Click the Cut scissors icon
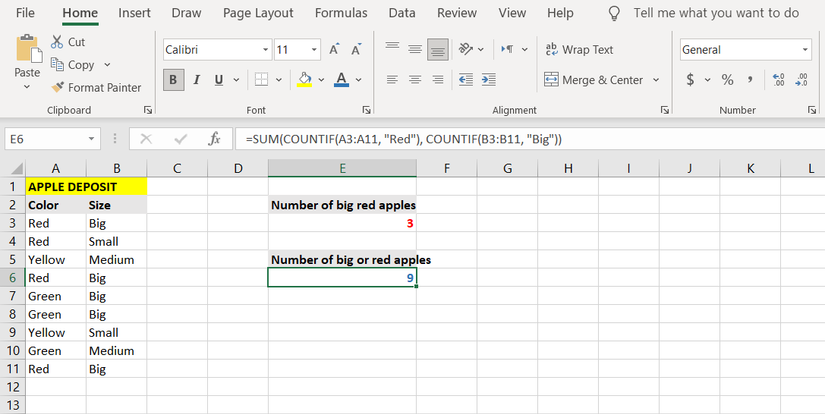The width and height of the screenshot is (825, 414). pyautogui.click(x=57, y=42)
